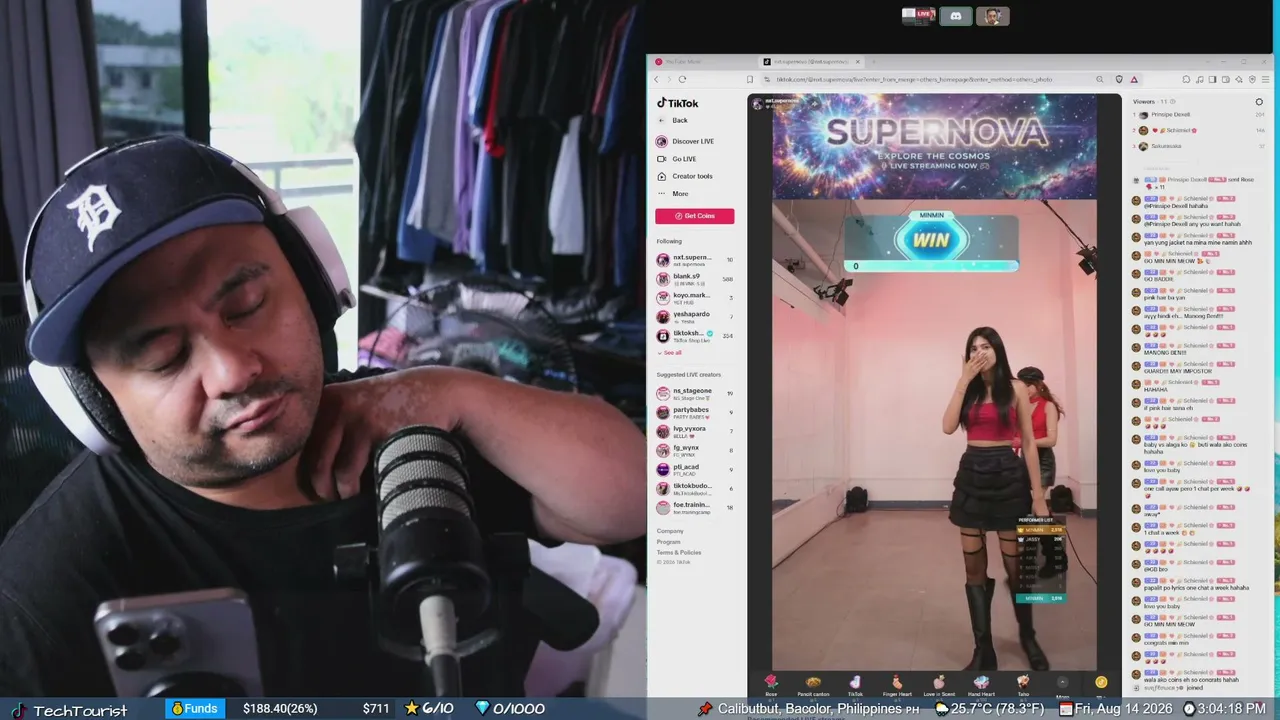The image size is (1280, 720).
Task: Open the Terms & Policies footer link
Action: (679, 552)
